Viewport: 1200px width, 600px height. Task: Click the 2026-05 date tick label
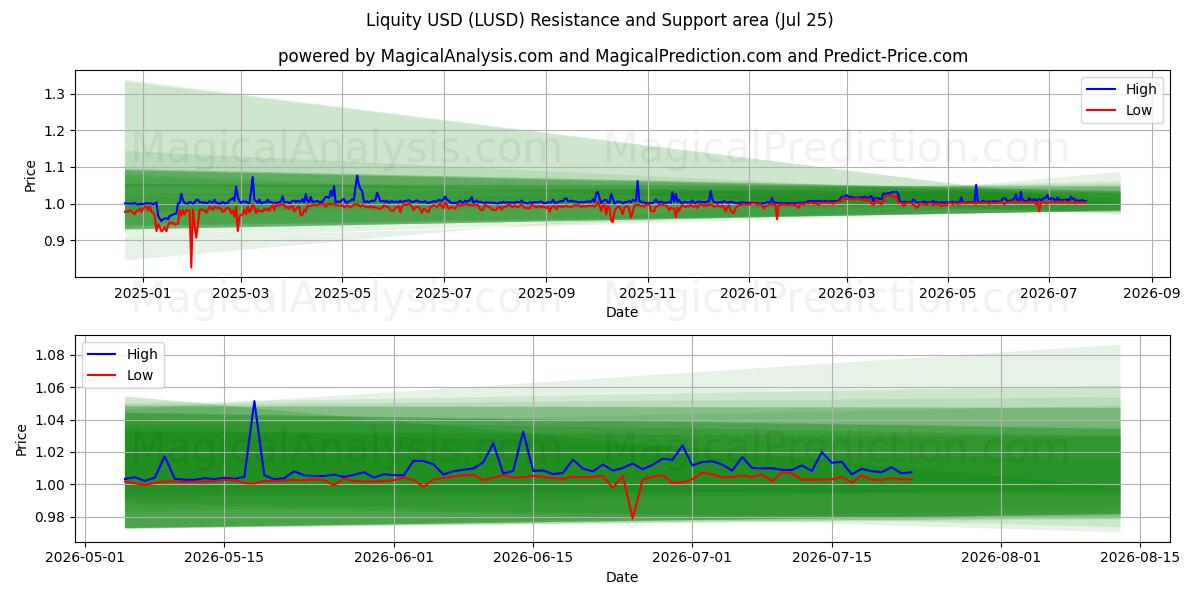click(949, 293)
